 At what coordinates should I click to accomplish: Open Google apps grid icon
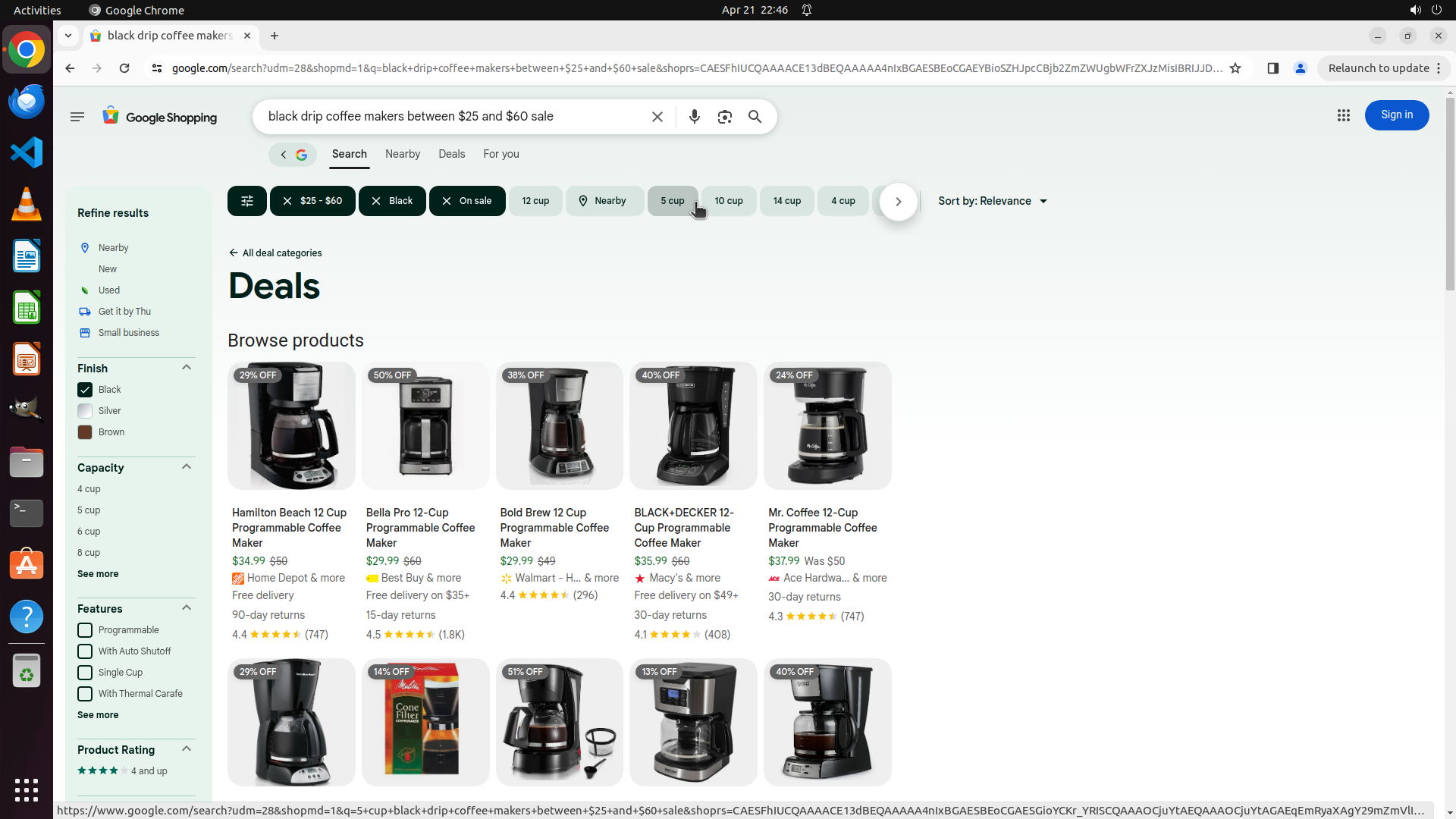point(1343,115)
